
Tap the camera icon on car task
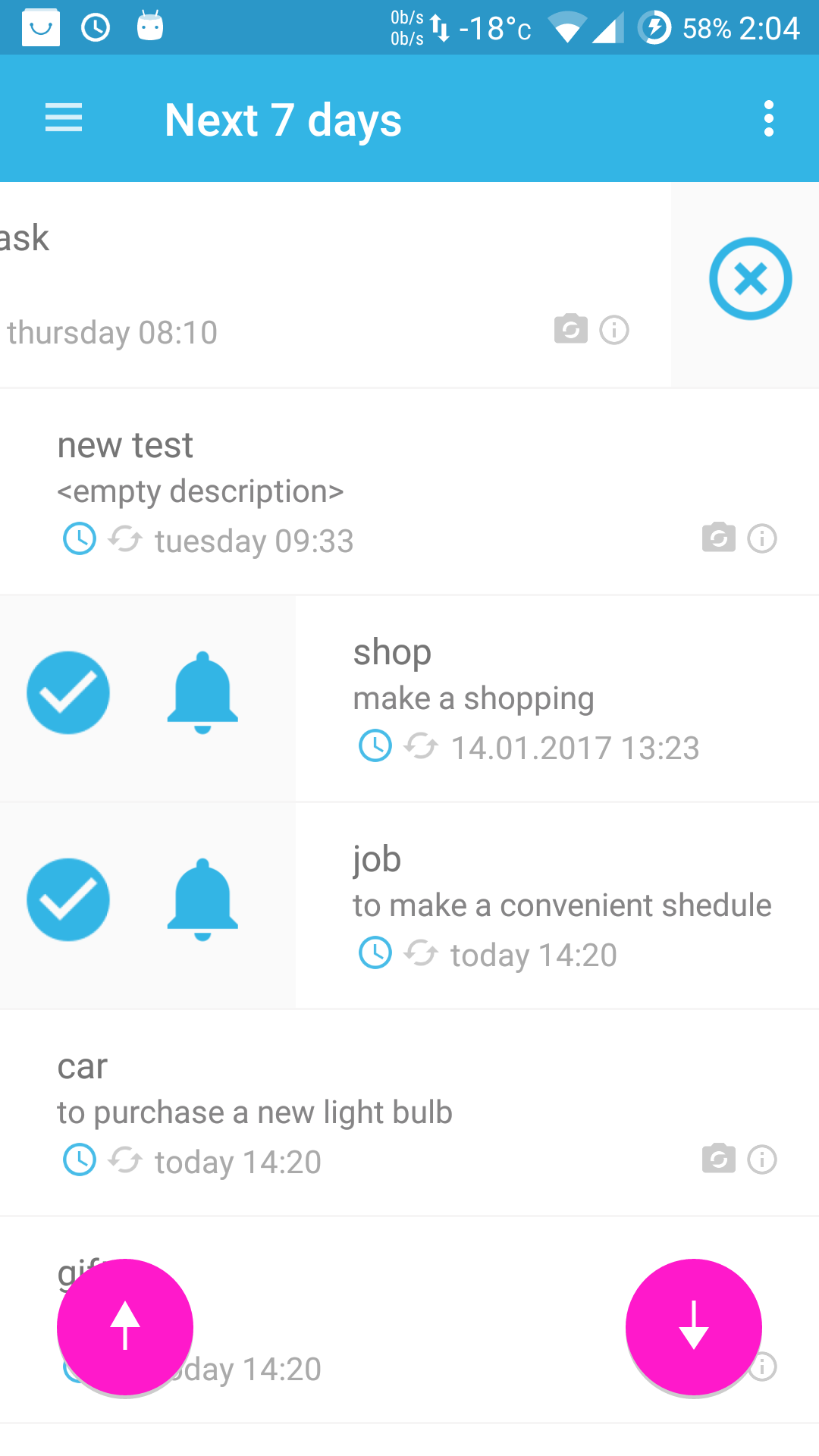click(718, 1159)
